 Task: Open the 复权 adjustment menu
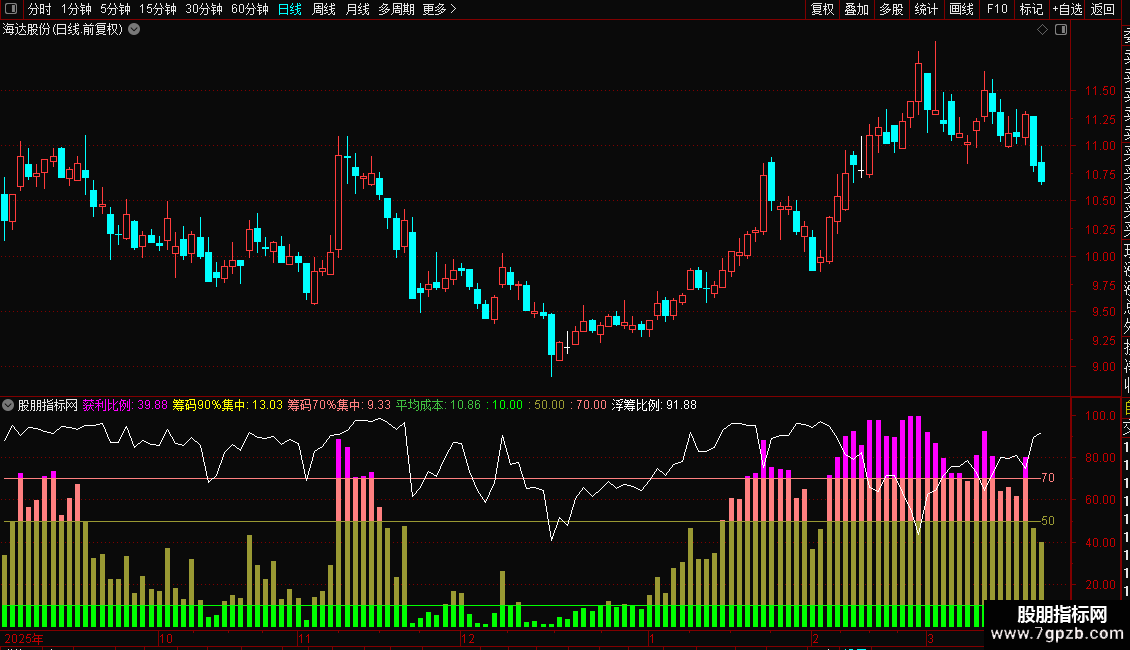[x=822, y=9]
